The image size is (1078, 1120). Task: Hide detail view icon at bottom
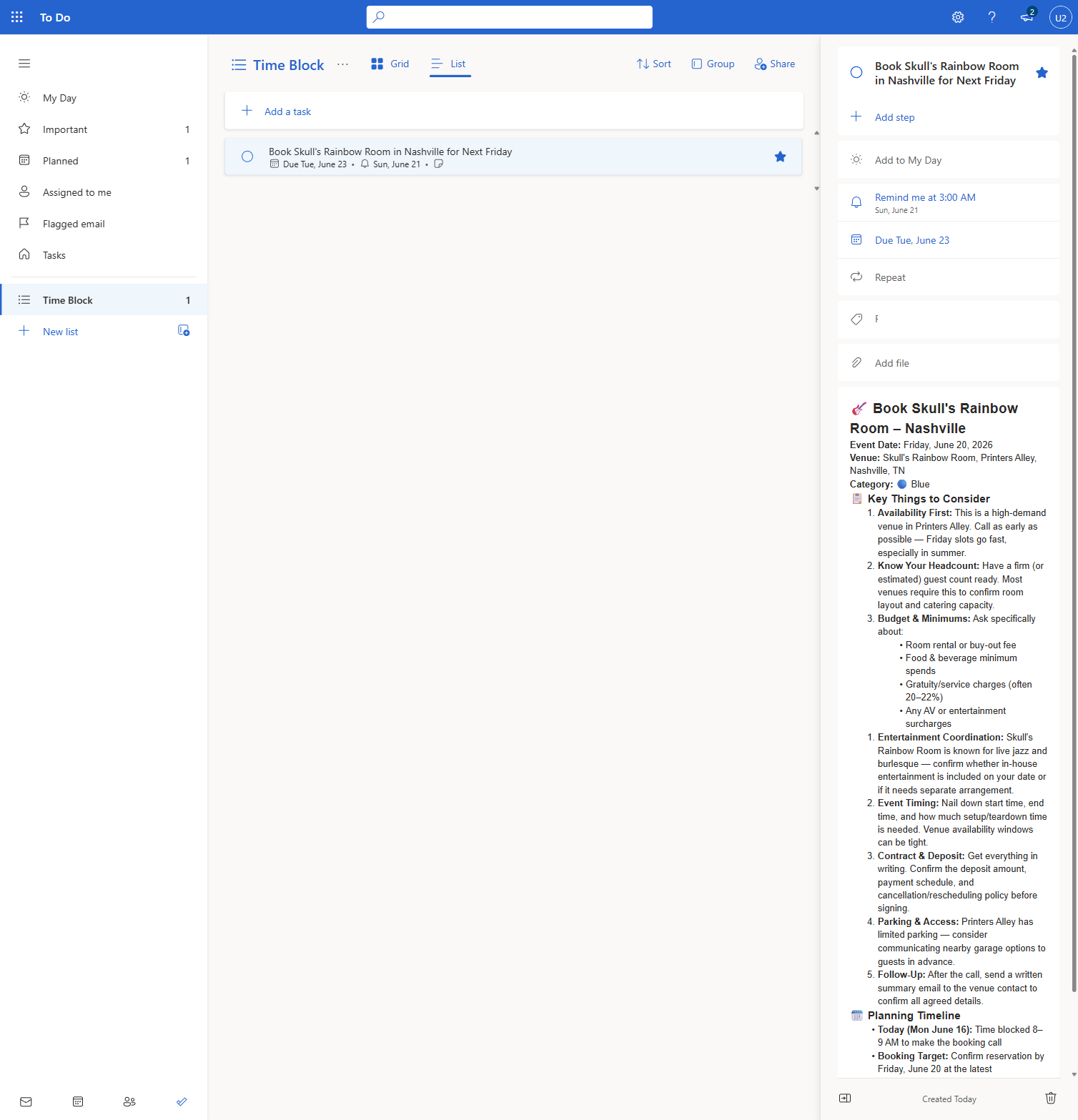point(845,1099)
